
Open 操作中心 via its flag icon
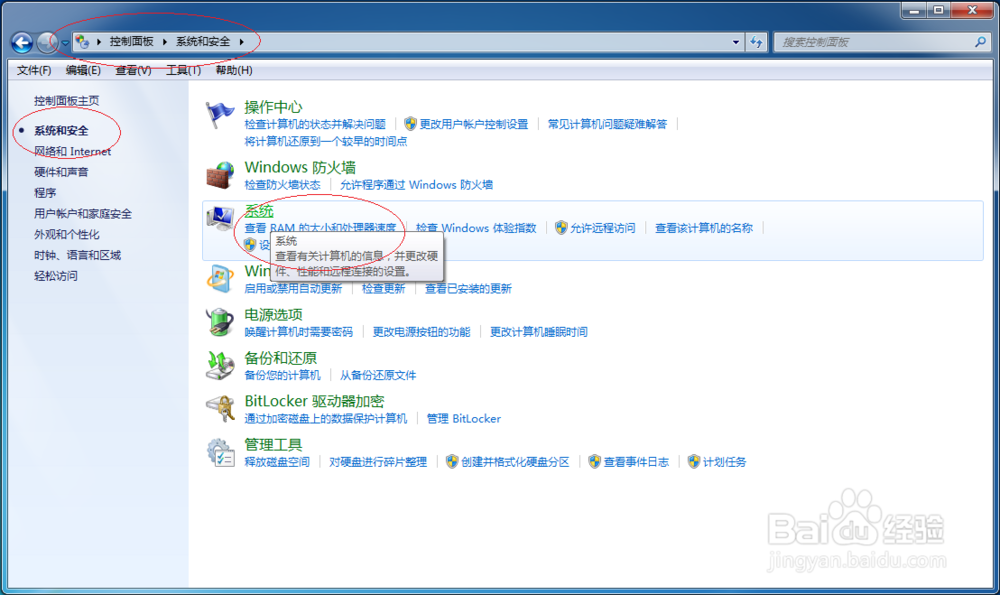(218, 112)
